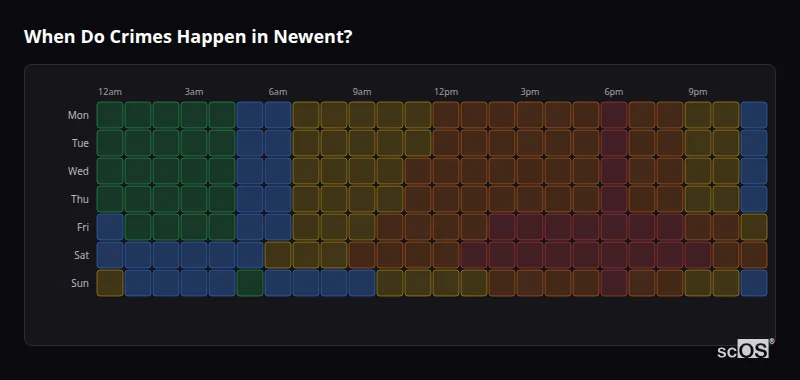The width and height of the screenshot is (800, 380).
Task: Select the Friday 12pm orange cell
Action: (x=446, y=227)
